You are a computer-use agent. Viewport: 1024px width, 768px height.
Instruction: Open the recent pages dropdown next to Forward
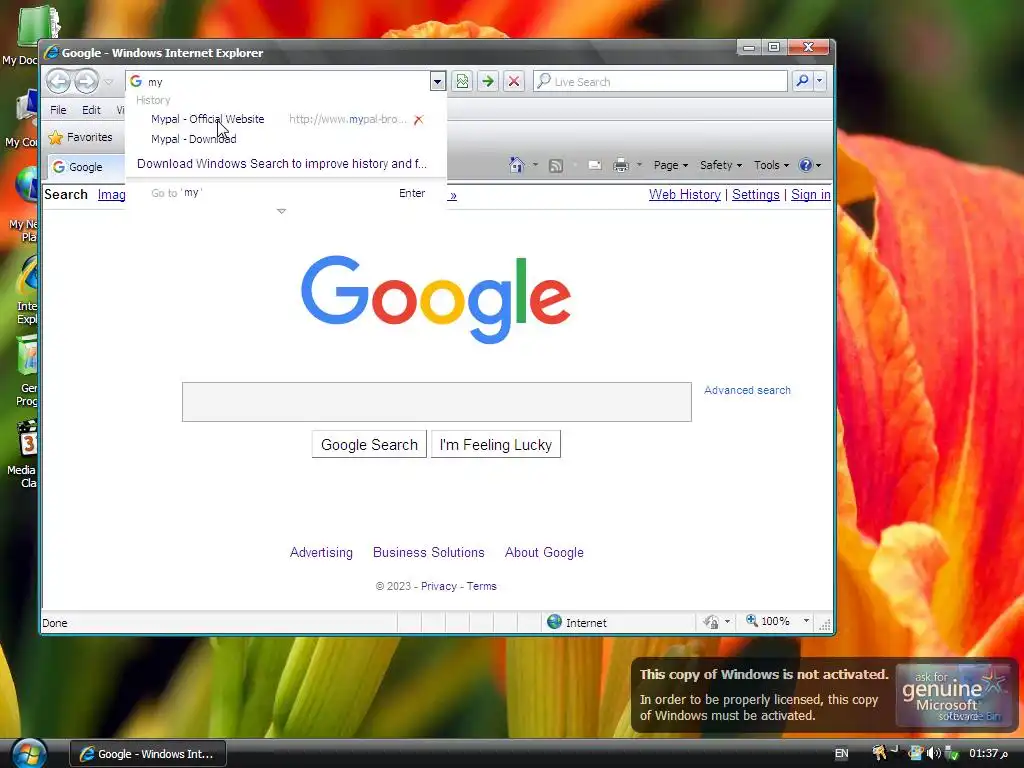click(109, 82)
